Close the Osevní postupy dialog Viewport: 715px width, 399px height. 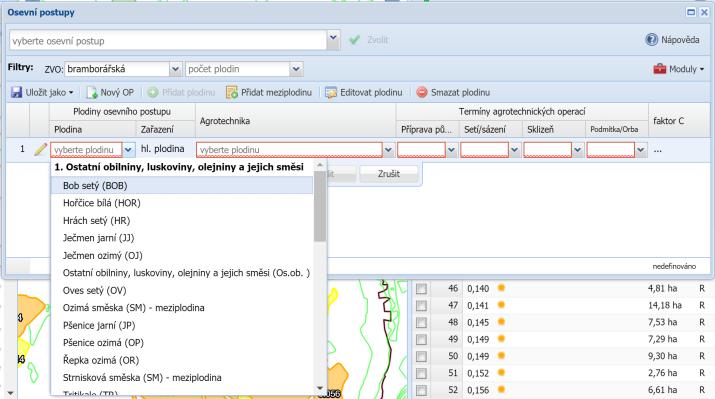[x=705, y=12]
